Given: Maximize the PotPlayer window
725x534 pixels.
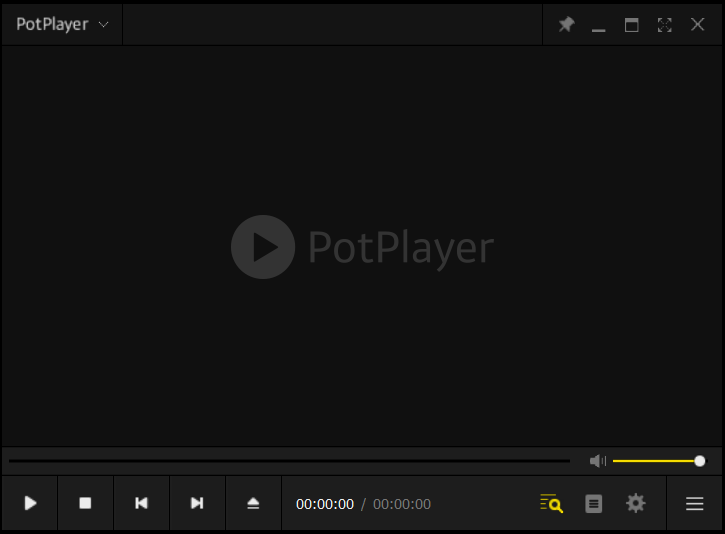Looking at the screenshot, I should pos(632,25).
